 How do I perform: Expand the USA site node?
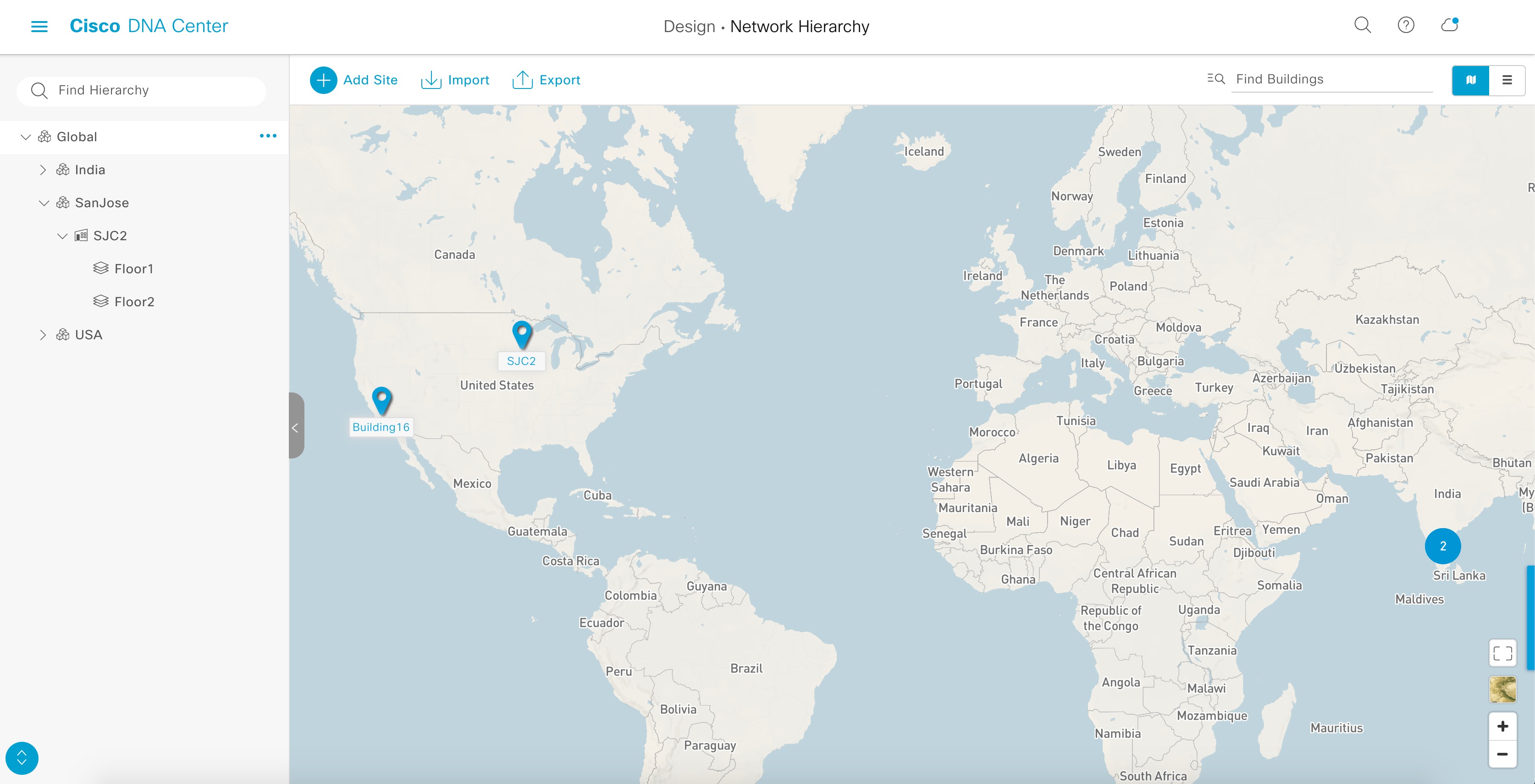[43, 334]
